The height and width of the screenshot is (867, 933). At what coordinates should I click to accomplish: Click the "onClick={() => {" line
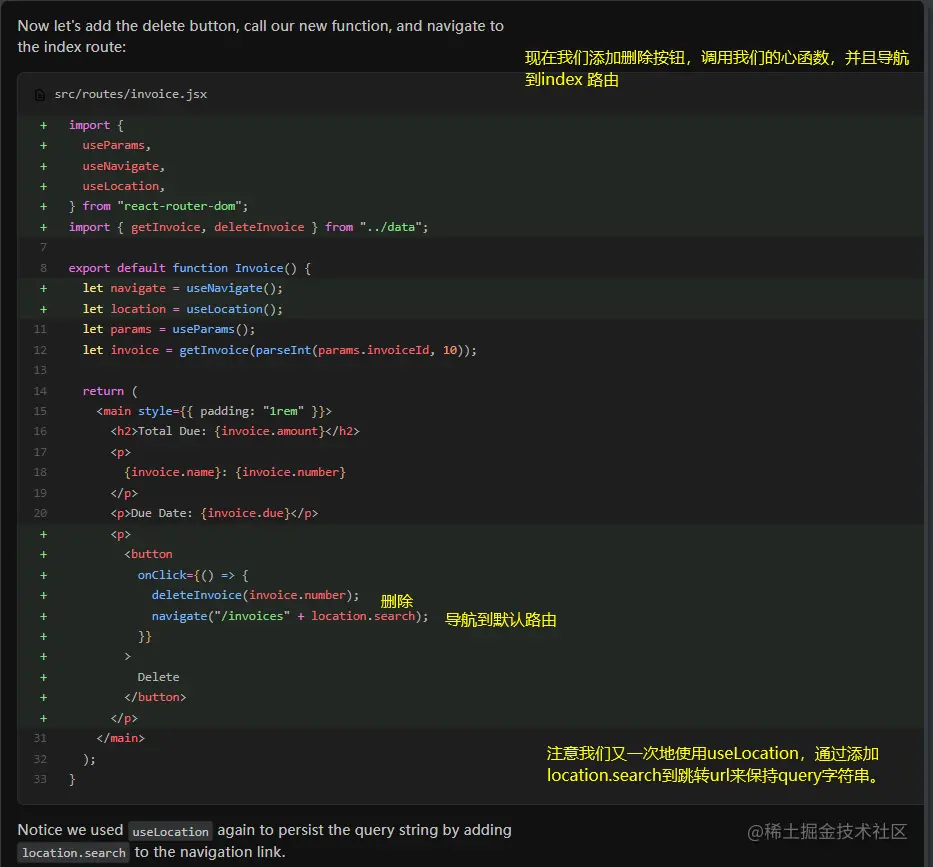point(193,575)
